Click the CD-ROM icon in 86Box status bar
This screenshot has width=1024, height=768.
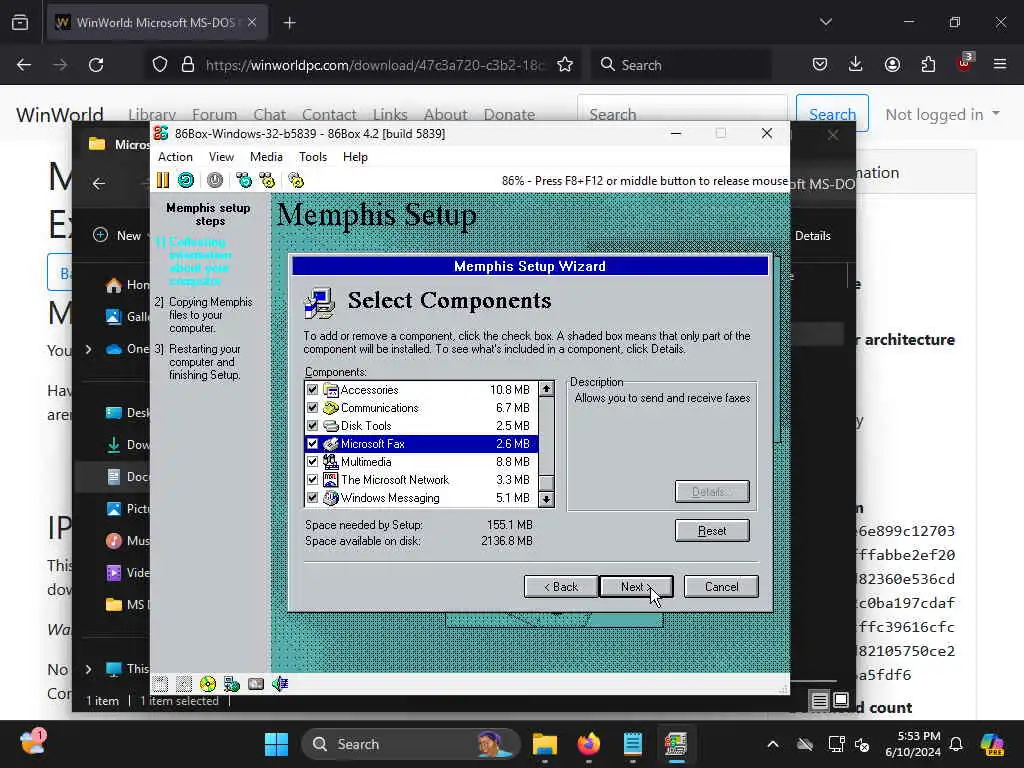208,684
